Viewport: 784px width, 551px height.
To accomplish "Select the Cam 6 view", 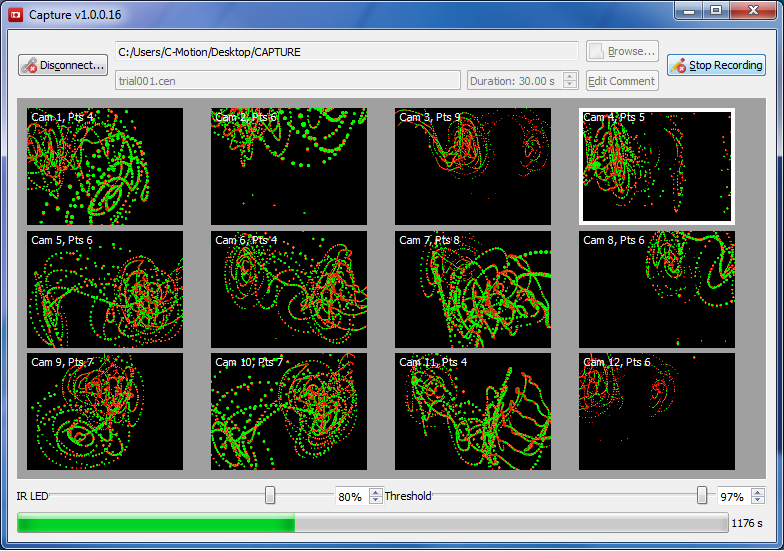I will pos(289,289).
